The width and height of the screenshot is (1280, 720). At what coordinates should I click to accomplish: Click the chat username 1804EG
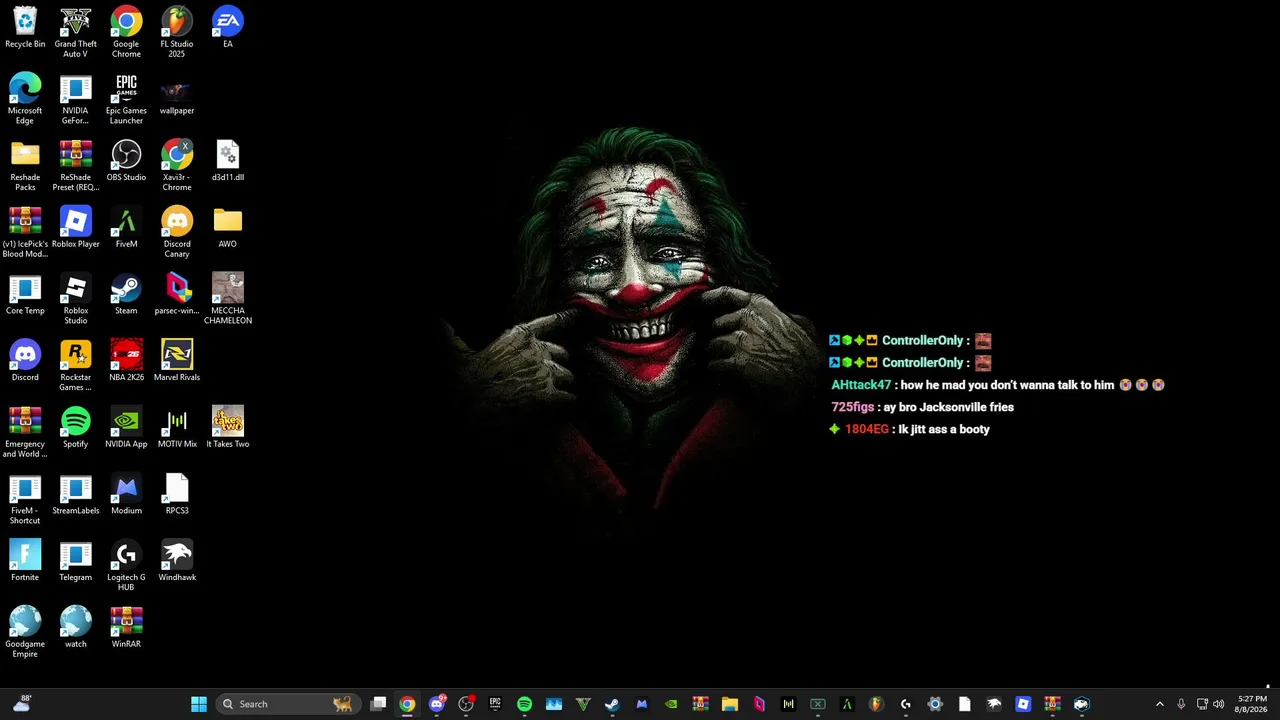867,429
